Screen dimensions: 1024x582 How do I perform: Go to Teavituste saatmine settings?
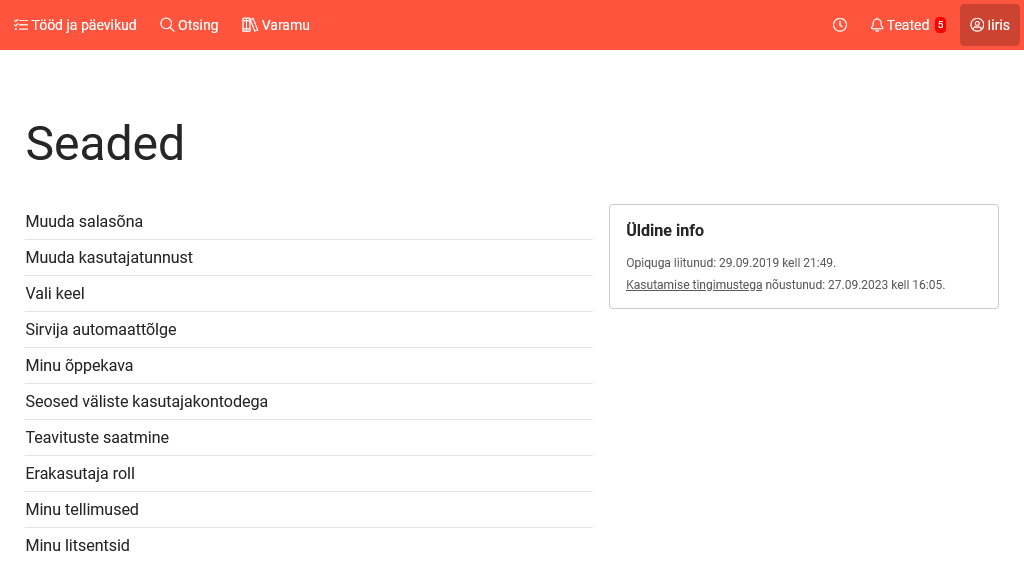tap(97, 438)
